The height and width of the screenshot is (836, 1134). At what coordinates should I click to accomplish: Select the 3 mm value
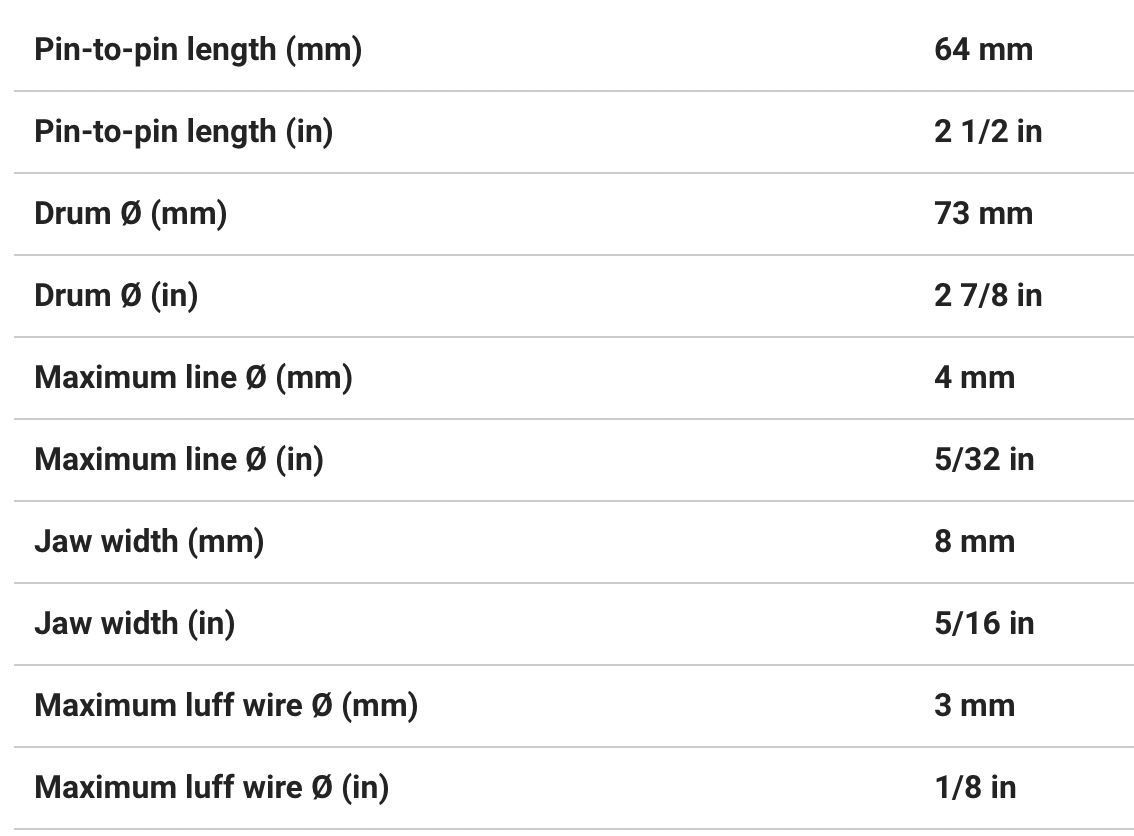click(x=974, y=705)
